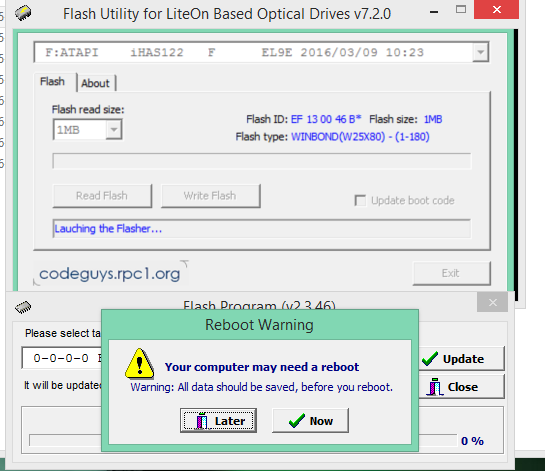Close the Flash Program window
Image resolution: width=545 pixels, height=471 pixels.
tap(492, 302)
